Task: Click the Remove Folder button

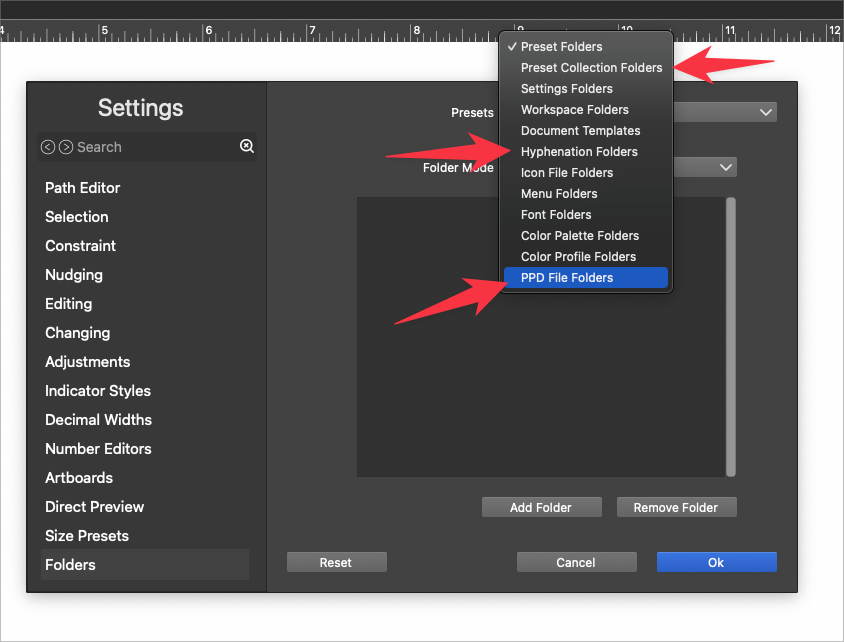Action: pos(676,508)
